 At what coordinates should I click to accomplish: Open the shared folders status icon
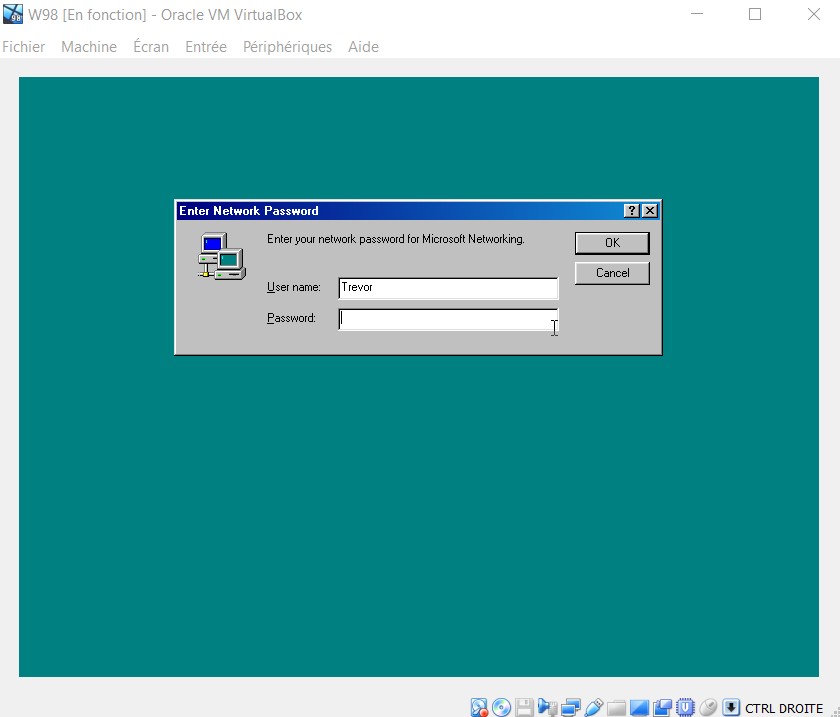(616, 708)
